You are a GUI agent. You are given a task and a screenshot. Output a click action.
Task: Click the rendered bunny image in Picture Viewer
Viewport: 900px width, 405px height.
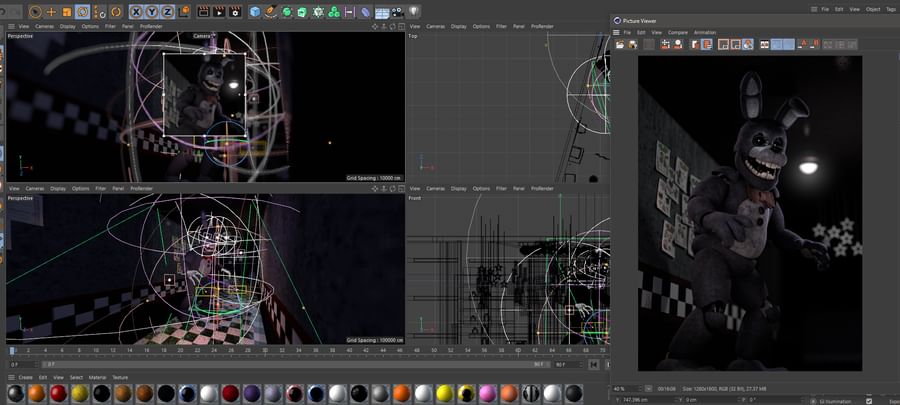click(x=750, y=213)
